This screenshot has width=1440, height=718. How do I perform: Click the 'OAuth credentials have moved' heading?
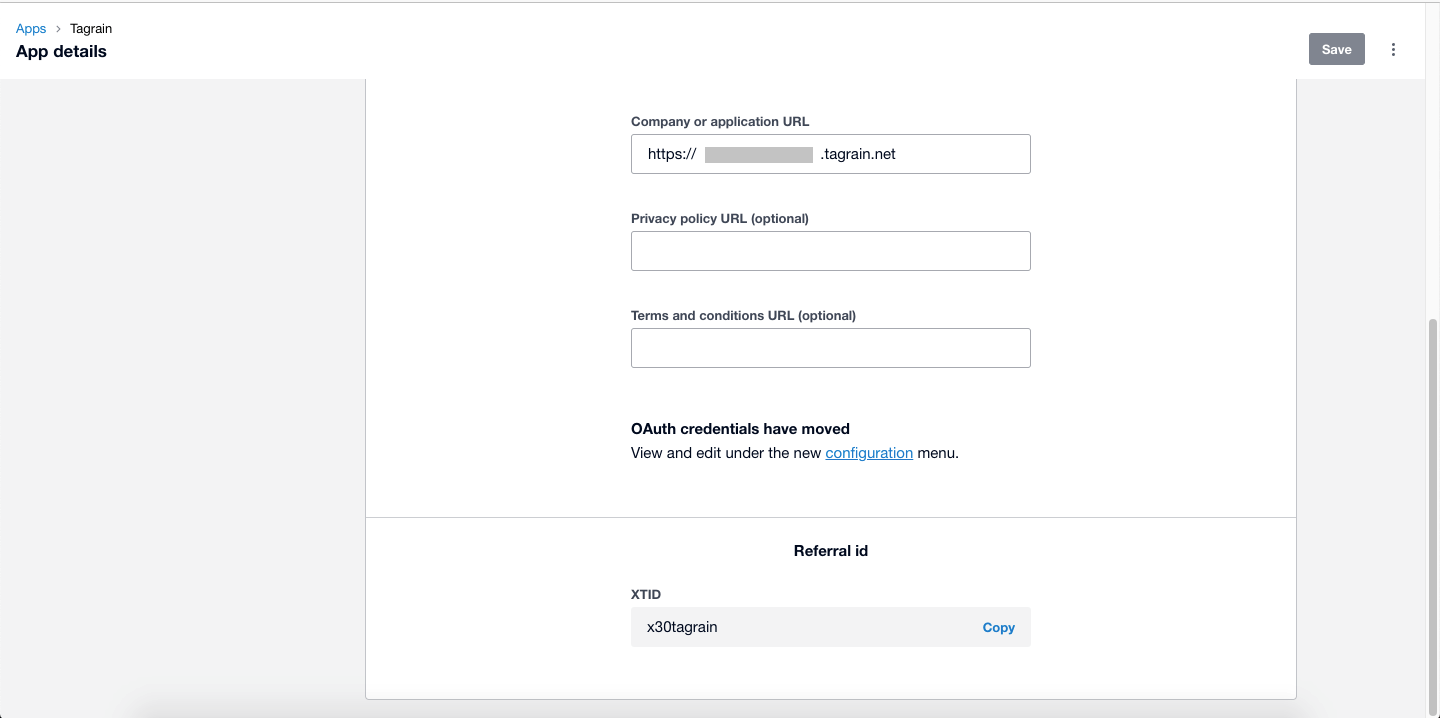pyautogui.click(x=740, y=429)
